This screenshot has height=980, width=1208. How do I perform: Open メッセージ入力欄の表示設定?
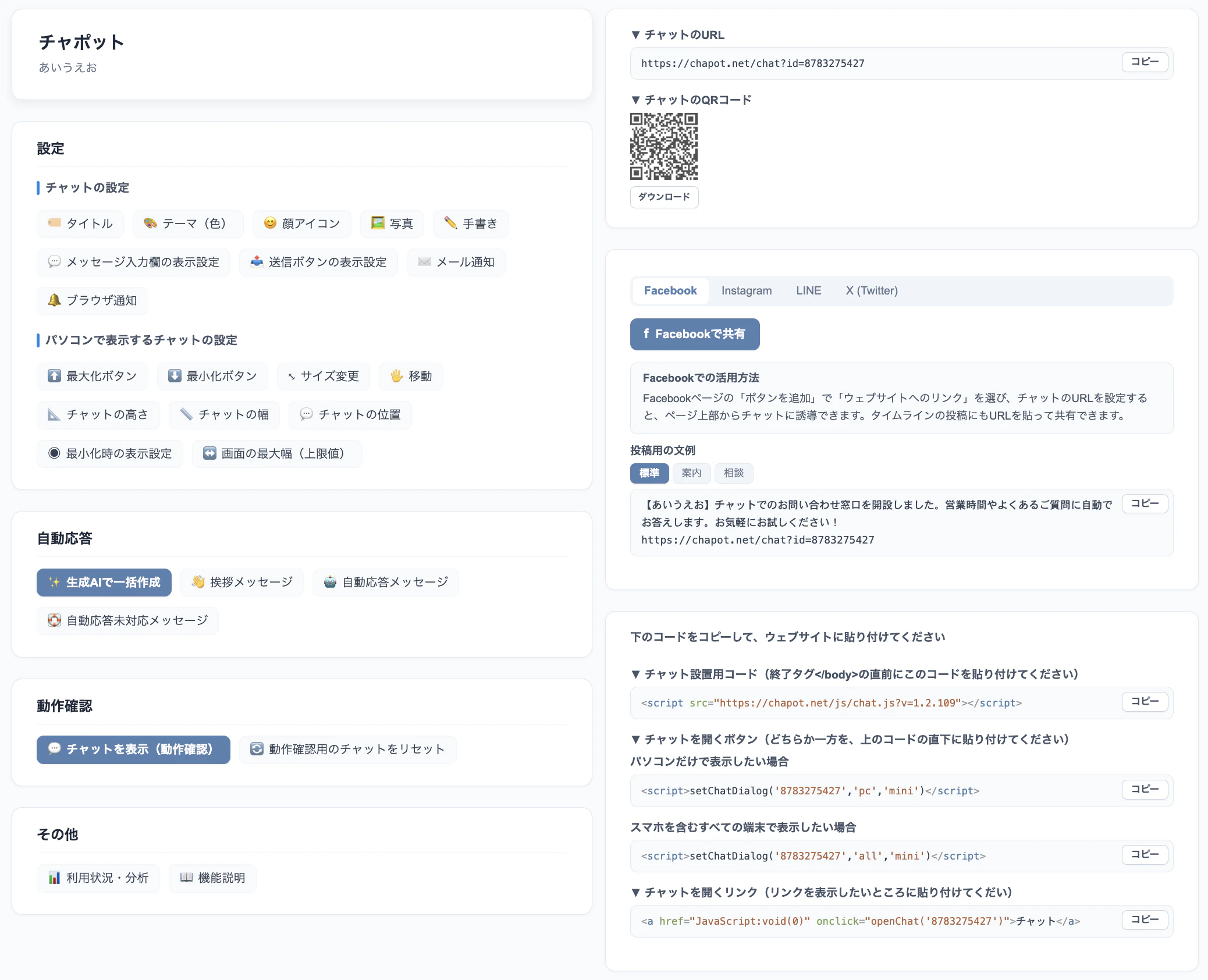[133, 262]
